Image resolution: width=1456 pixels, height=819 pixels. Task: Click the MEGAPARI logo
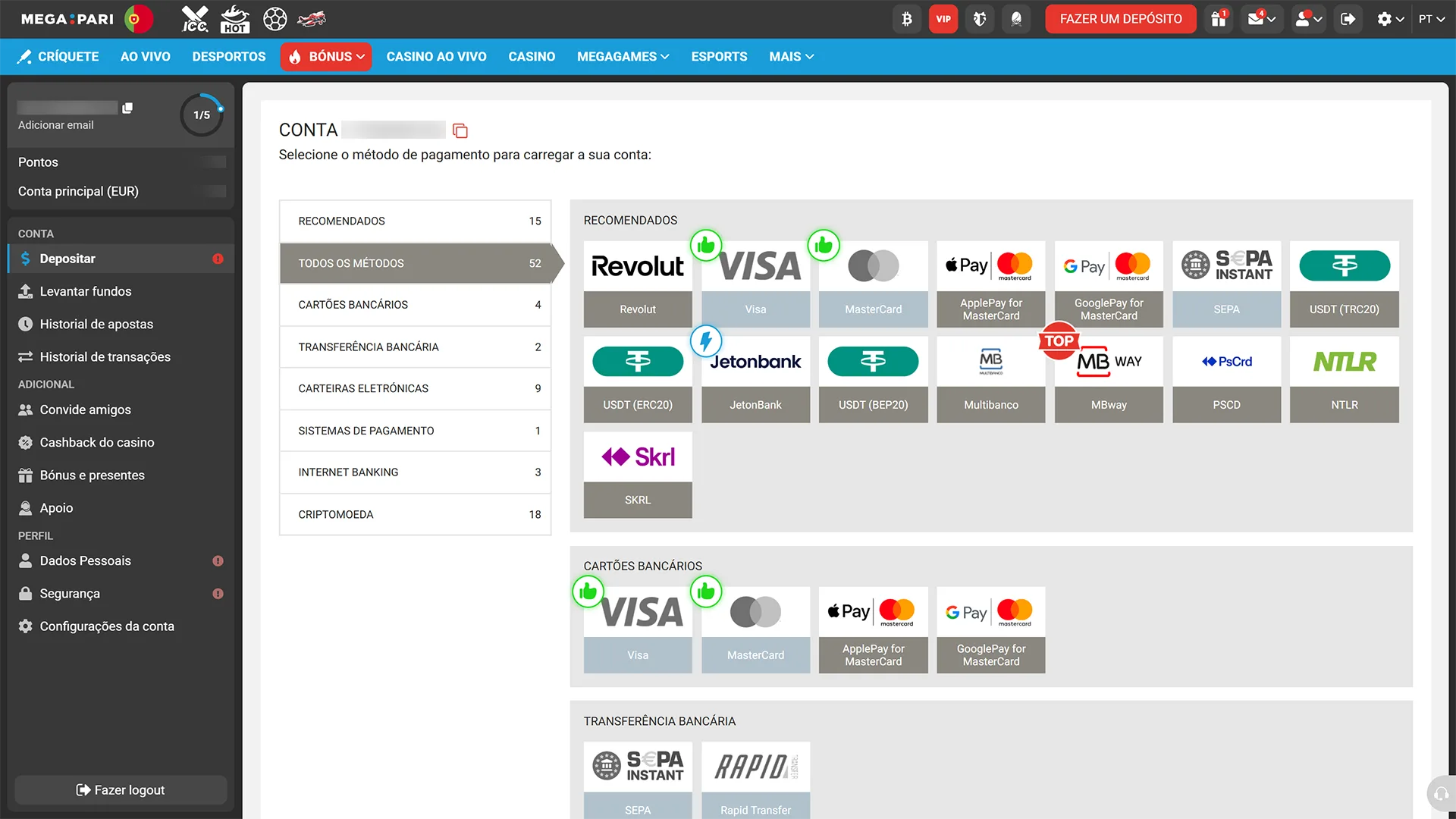pos(67,19)
